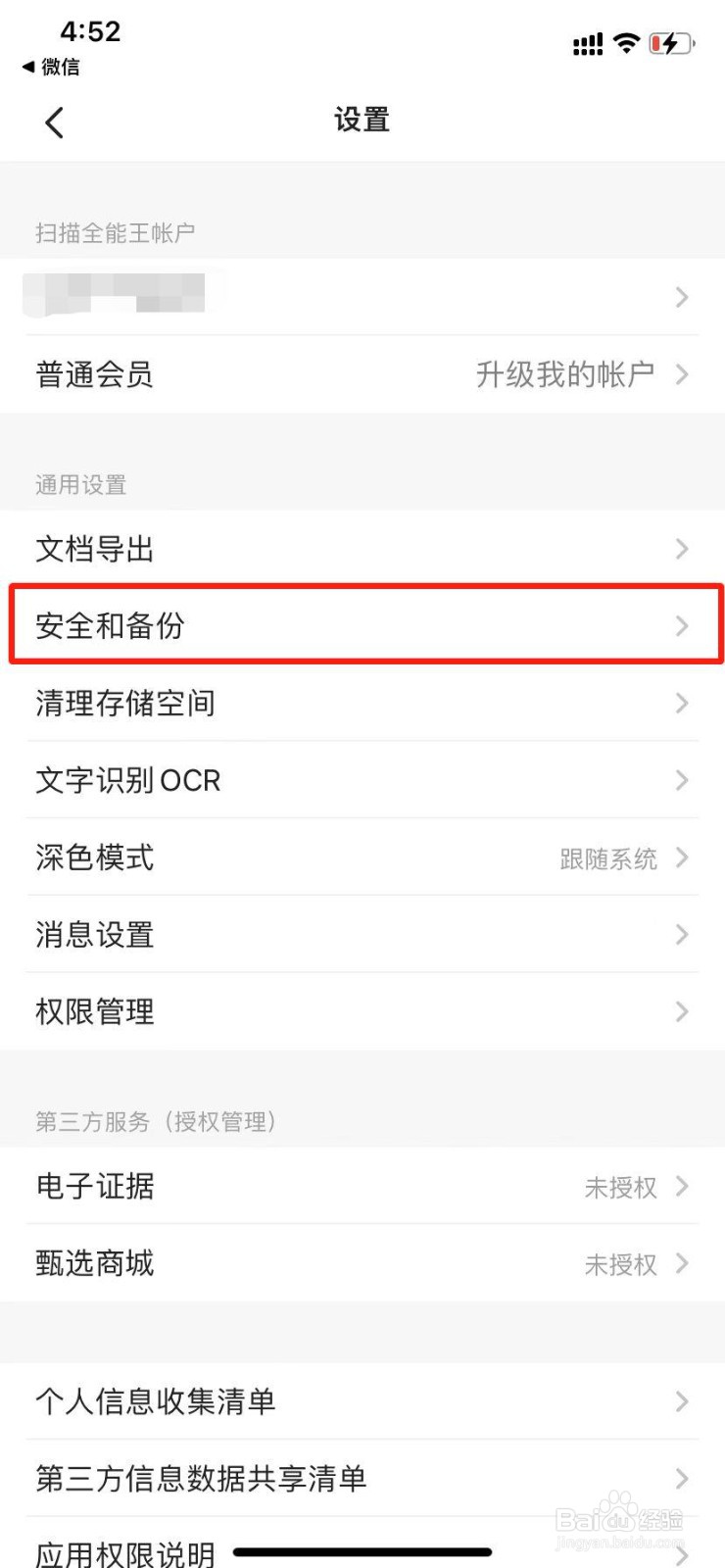
Task: Tap 未授权 status for 电子证据
Action: pyautogui.click(x=620, y=1188)
